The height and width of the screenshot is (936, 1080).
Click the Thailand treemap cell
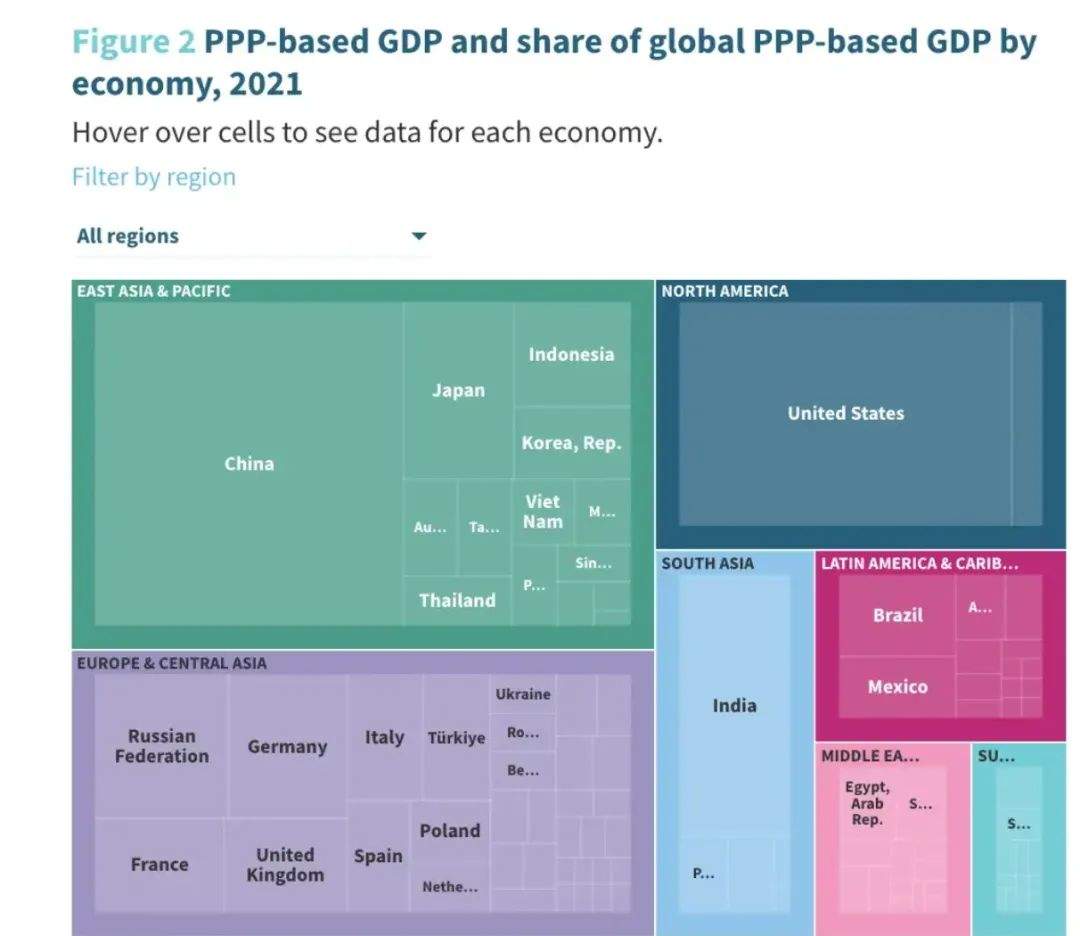point(457,601)
